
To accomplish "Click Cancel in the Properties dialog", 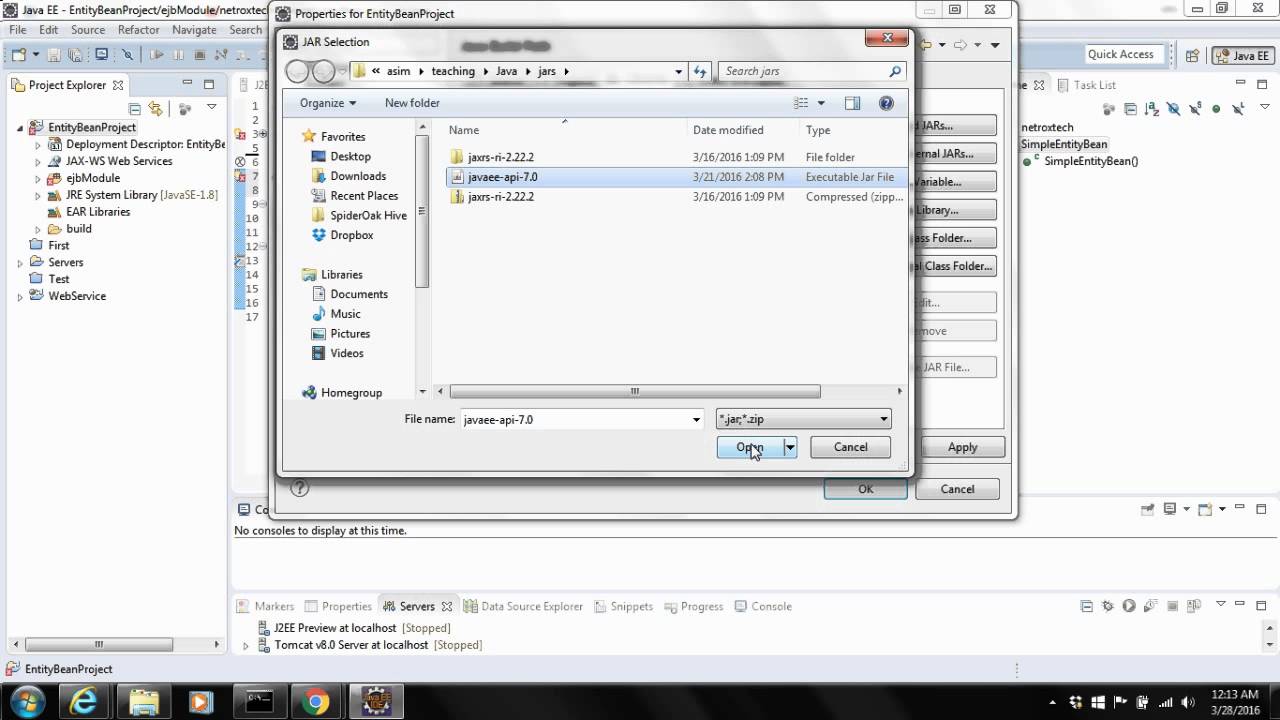I will (957, 489).
